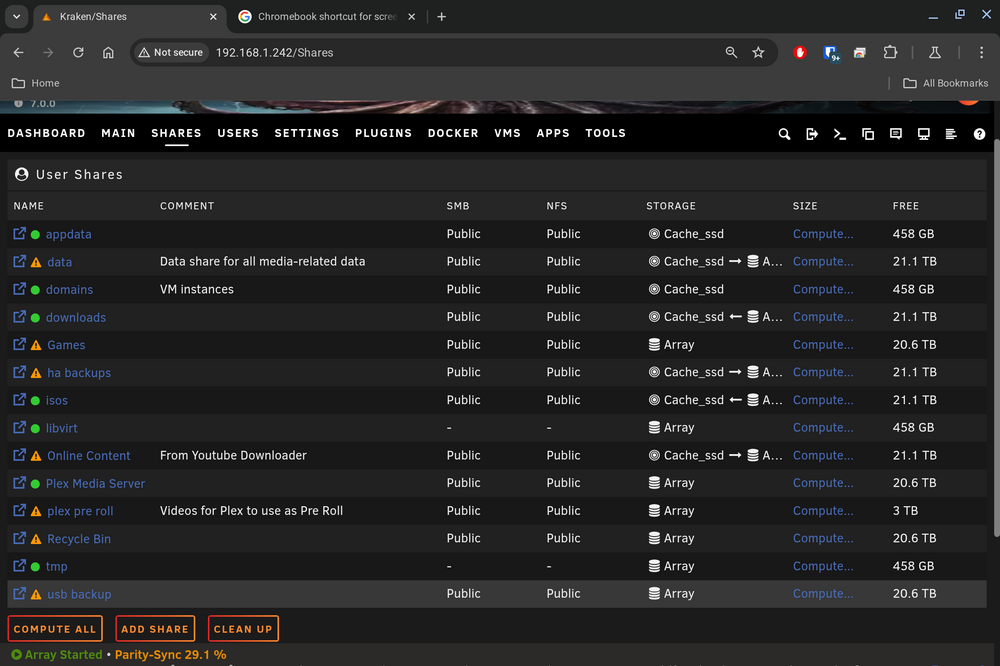Open the Plex Media Server share link

click(x=95, y=484)
